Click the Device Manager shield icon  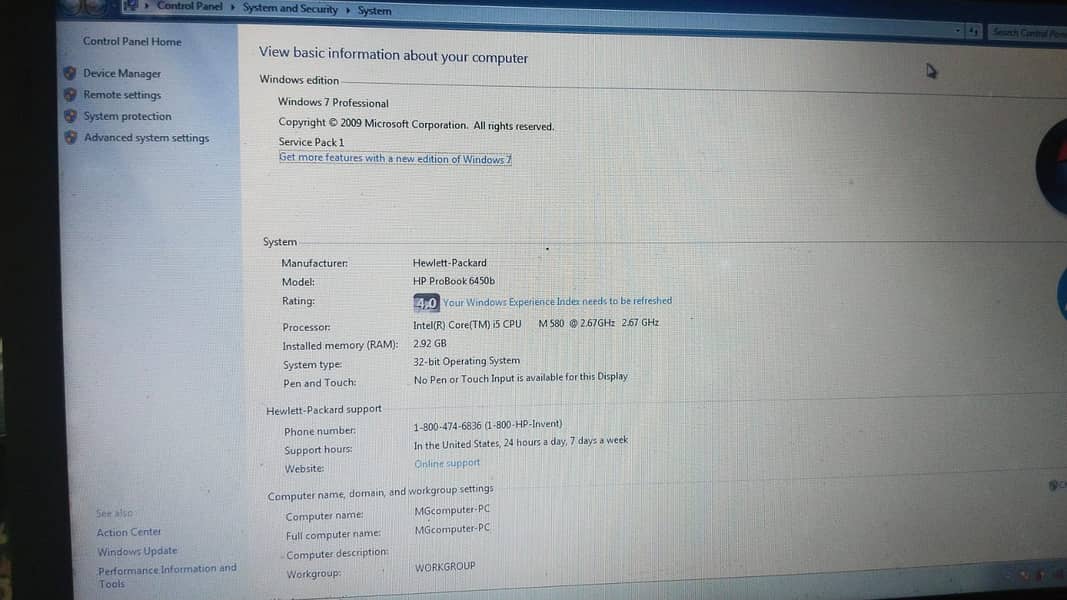click(70, 73)
